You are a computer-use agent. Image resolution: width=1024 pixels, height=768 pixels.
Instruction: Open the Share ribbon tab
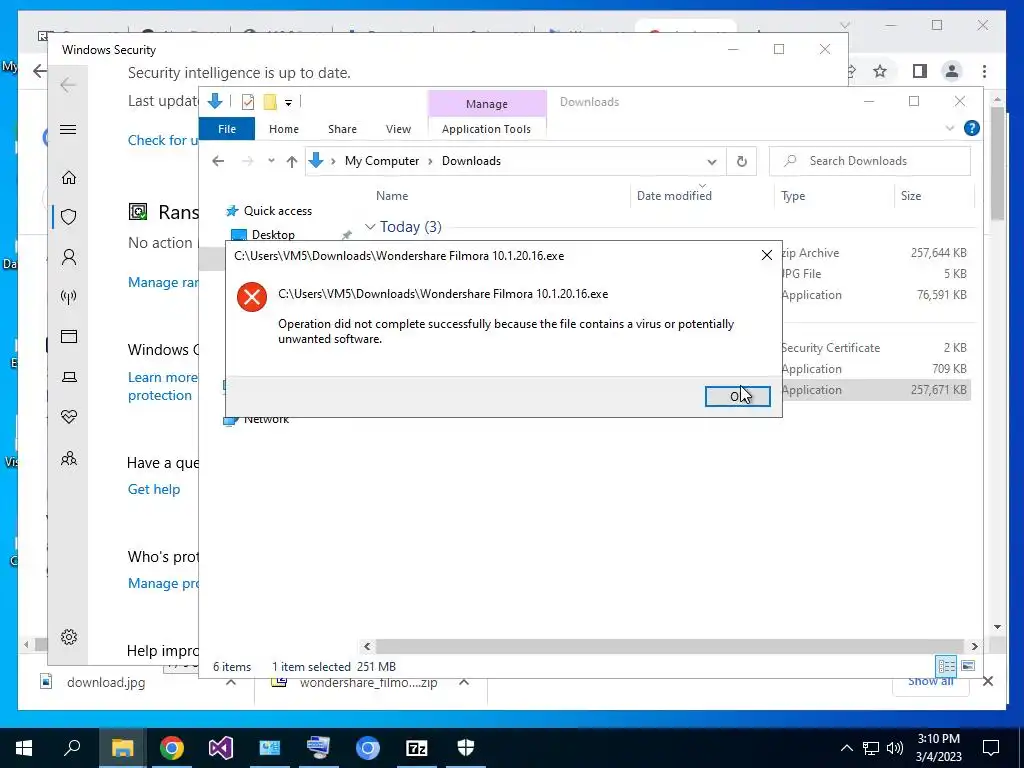342,129
